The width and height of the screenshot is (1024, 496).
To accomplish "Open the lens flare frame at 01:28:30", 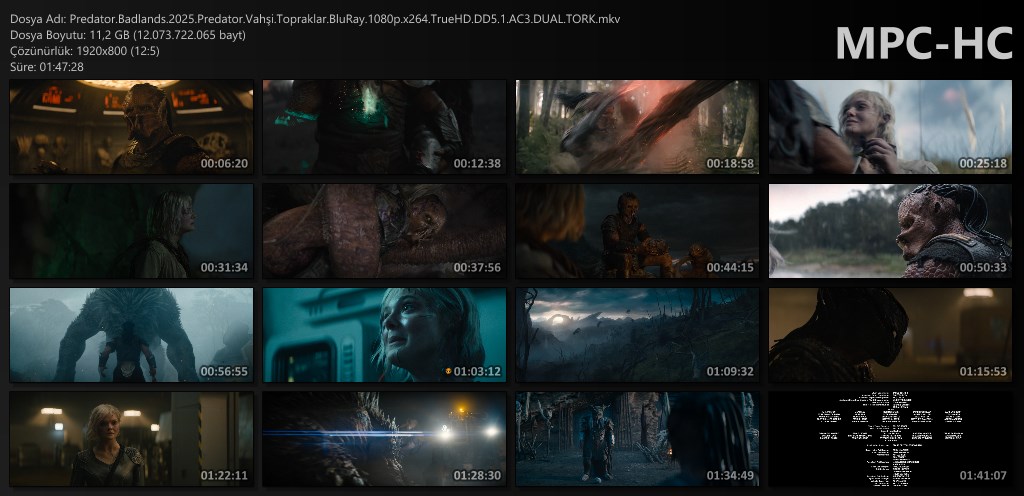I will coord(384,439).
